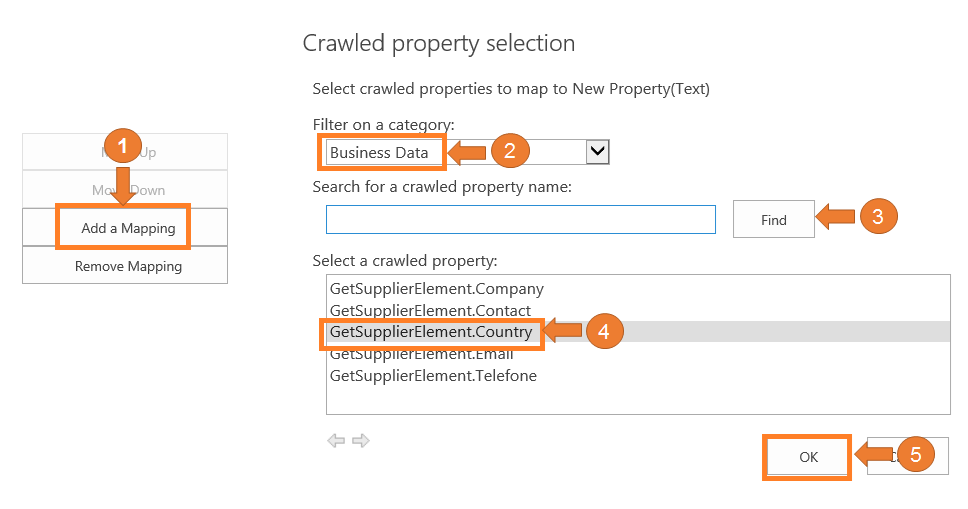Click the orange step 5 callout badge
Image resolution: width=968 pixels, height=509 pixels.
coord(915,454)
